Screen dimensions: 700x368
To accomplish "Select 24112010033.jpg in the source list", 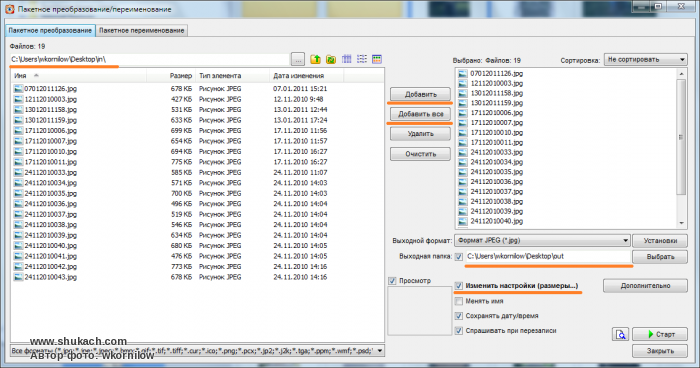I will (50, 172).
